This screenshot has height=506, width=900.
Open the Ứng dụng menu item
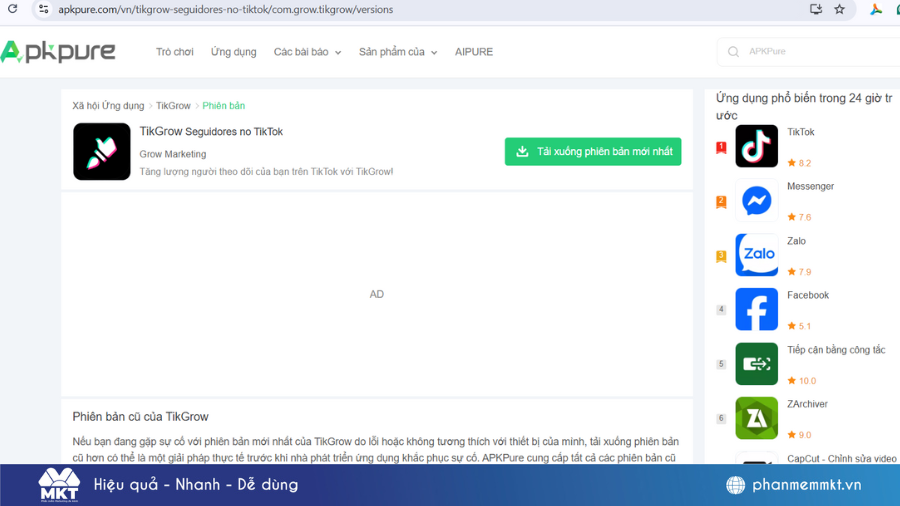(233, 52)
